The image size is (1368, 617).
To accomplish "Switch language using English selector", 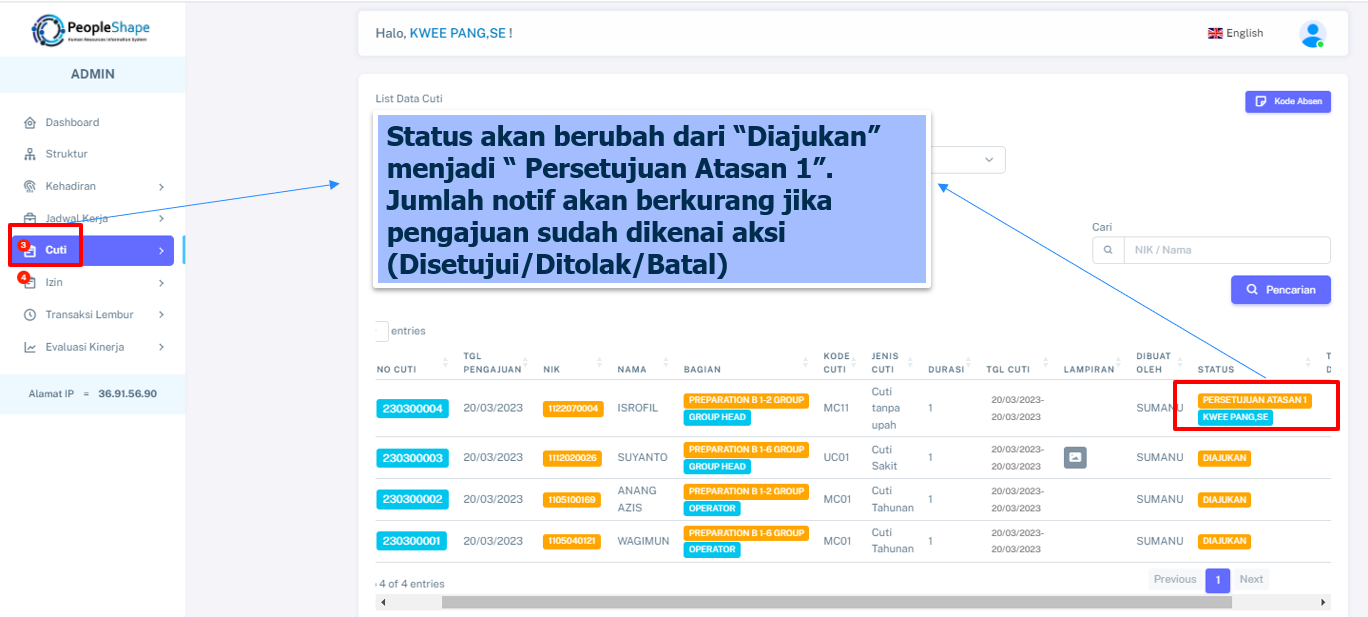I will (x=1235, y=34).
